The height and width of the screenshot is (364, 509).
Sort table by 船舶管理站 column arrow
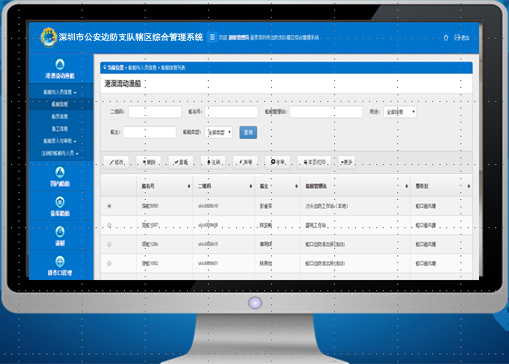(406, 186)
